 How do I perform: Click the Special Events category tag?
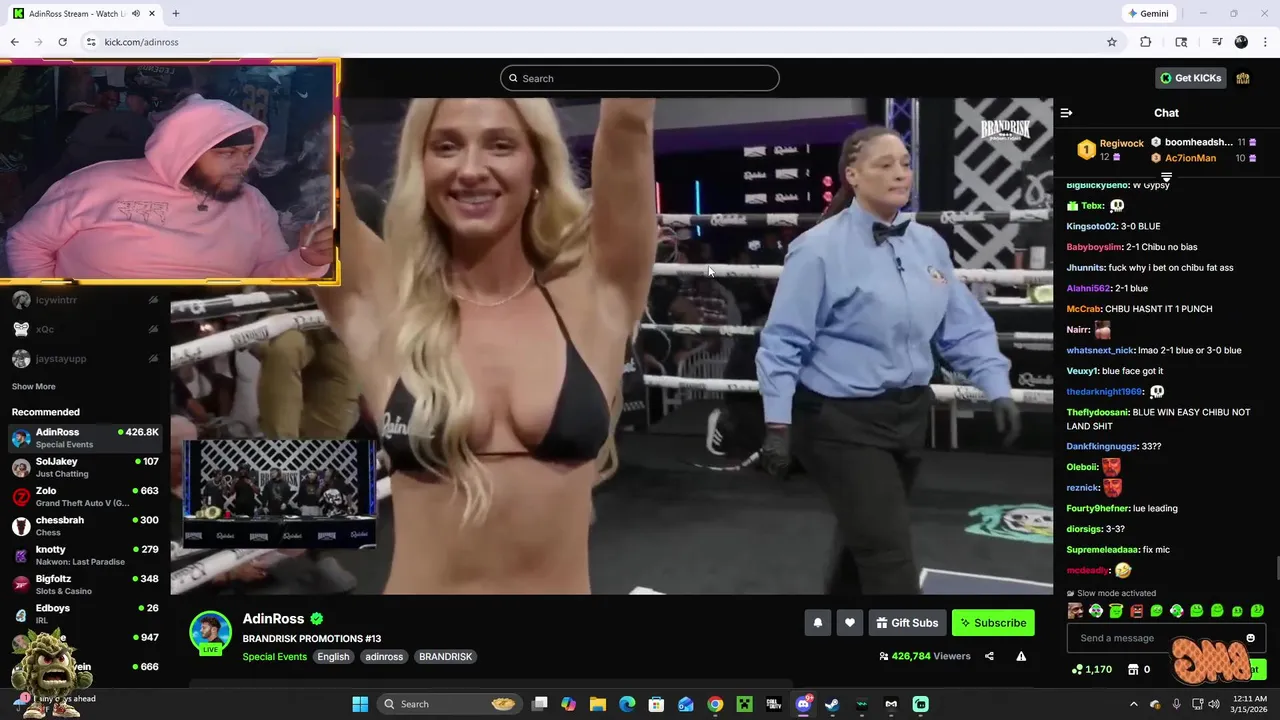tap(274, 657)
